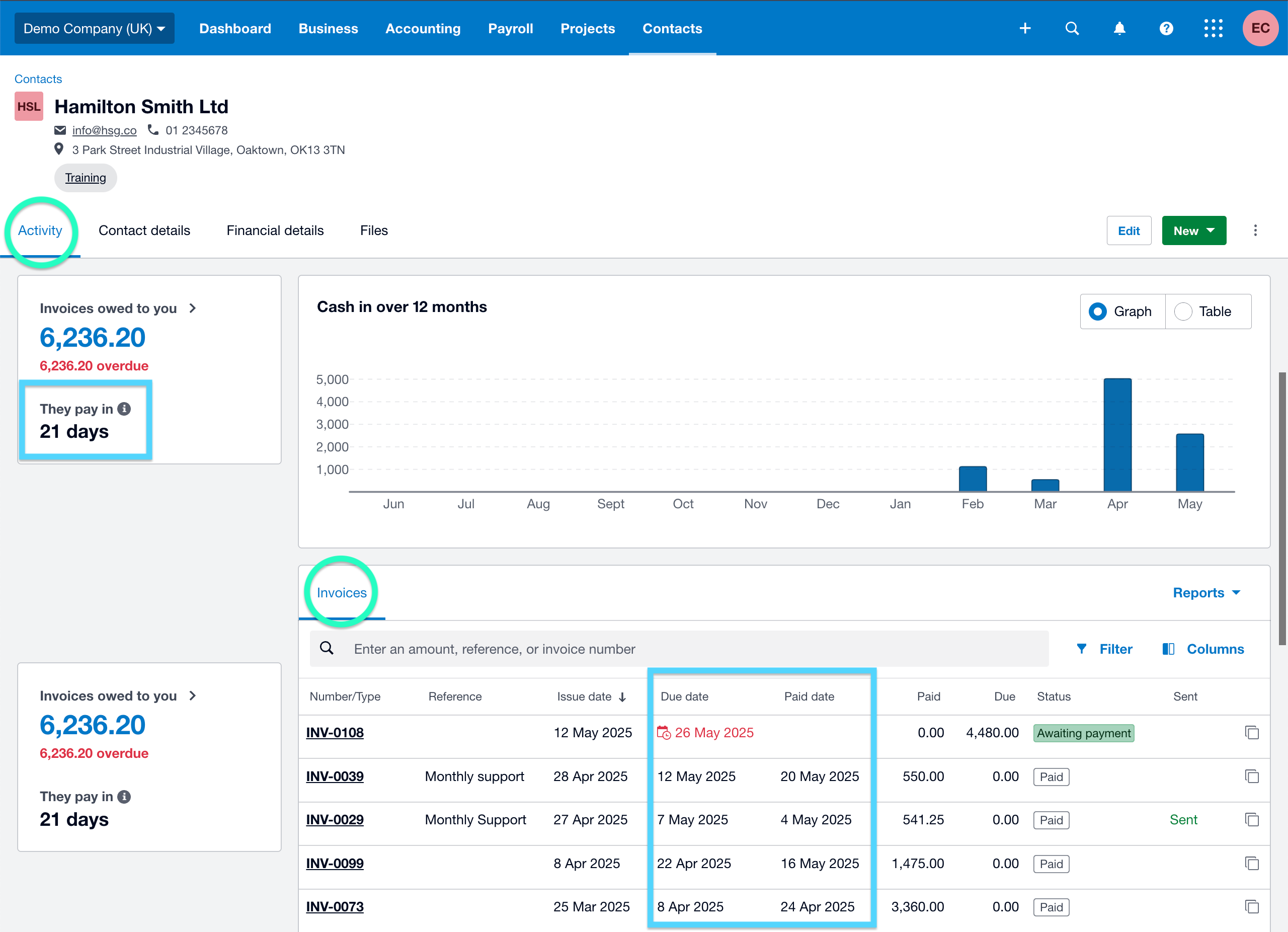Viewport: 1288px width, 932px height.
Task: Open the EC user avatar menu
Action: tap(1260, 28)
